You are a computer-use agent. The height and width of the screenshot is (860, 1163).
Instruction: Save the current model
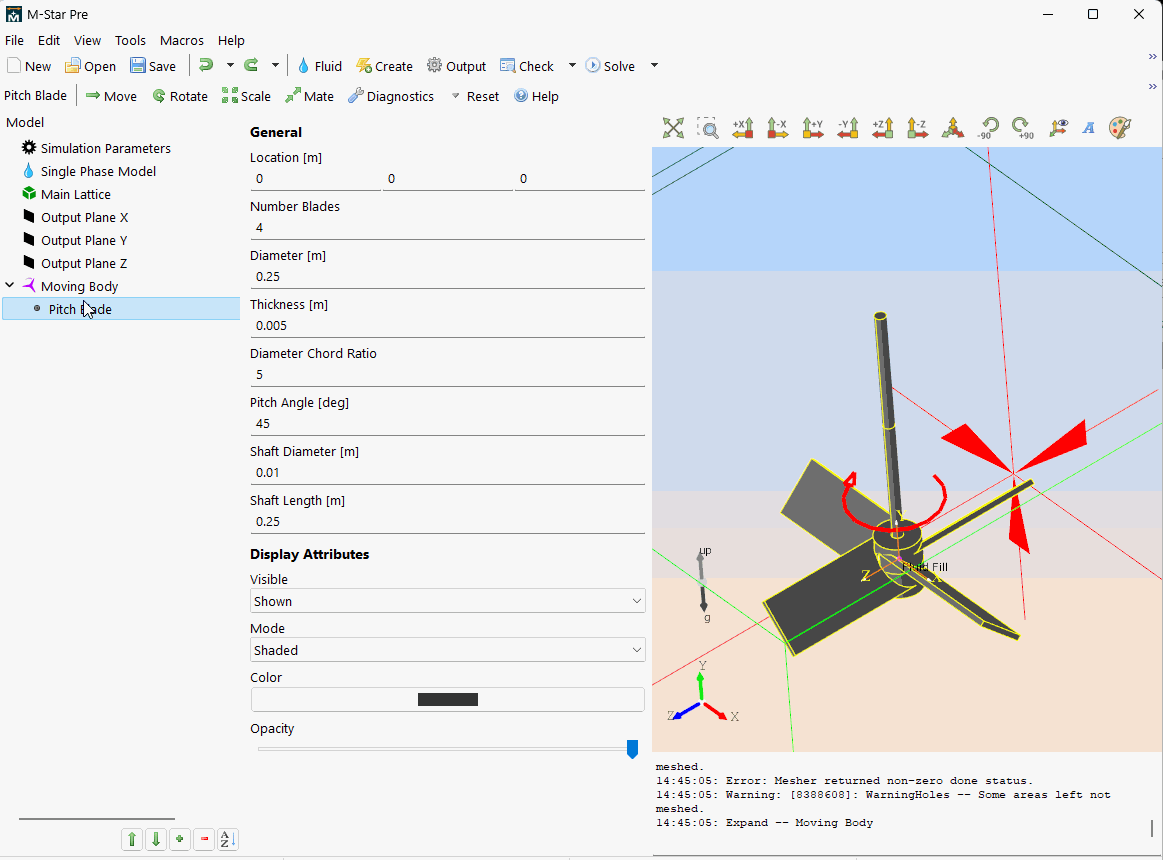[153, 66]
